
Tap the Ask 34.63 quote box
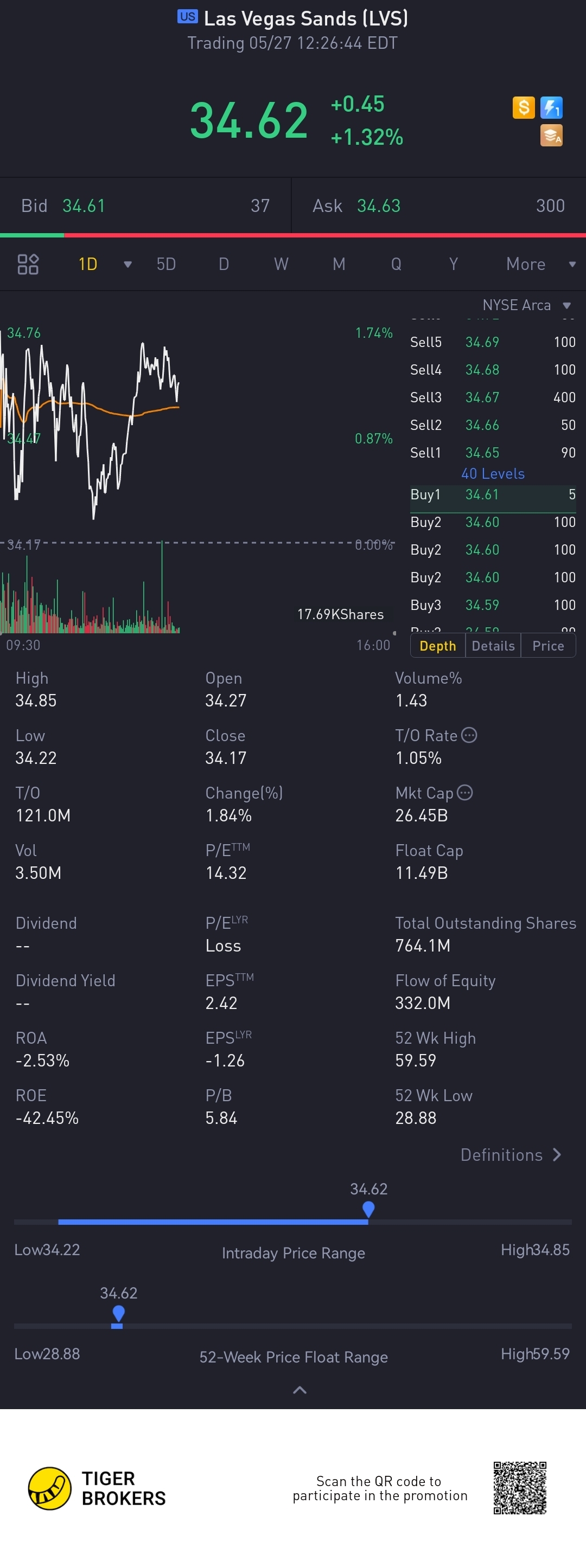point(438,205)
